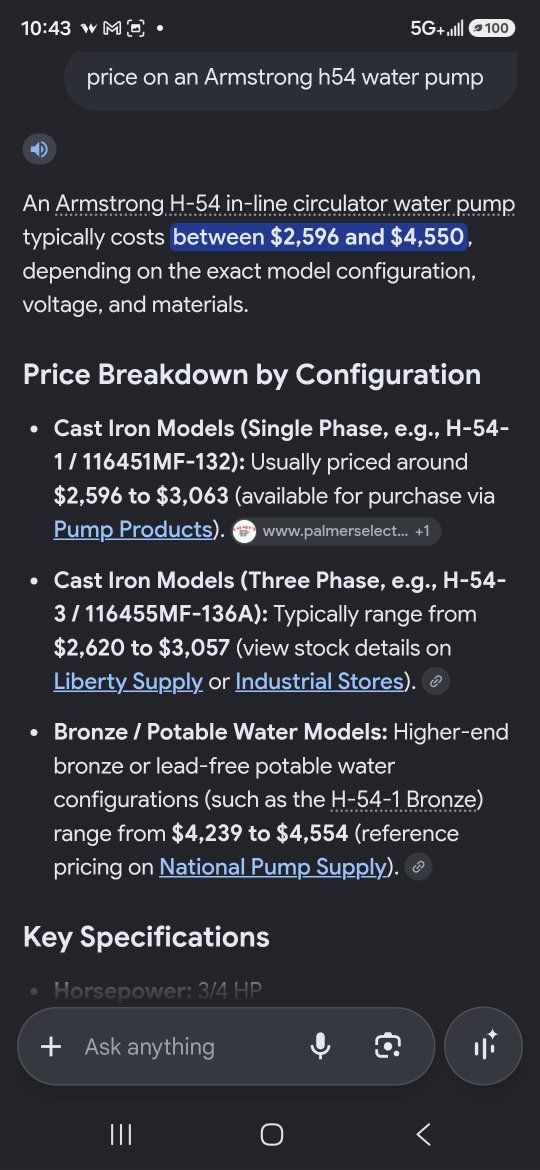
Task: Tap the highlighted price range text
Action: pyautogui.click(x=319, y=237)
